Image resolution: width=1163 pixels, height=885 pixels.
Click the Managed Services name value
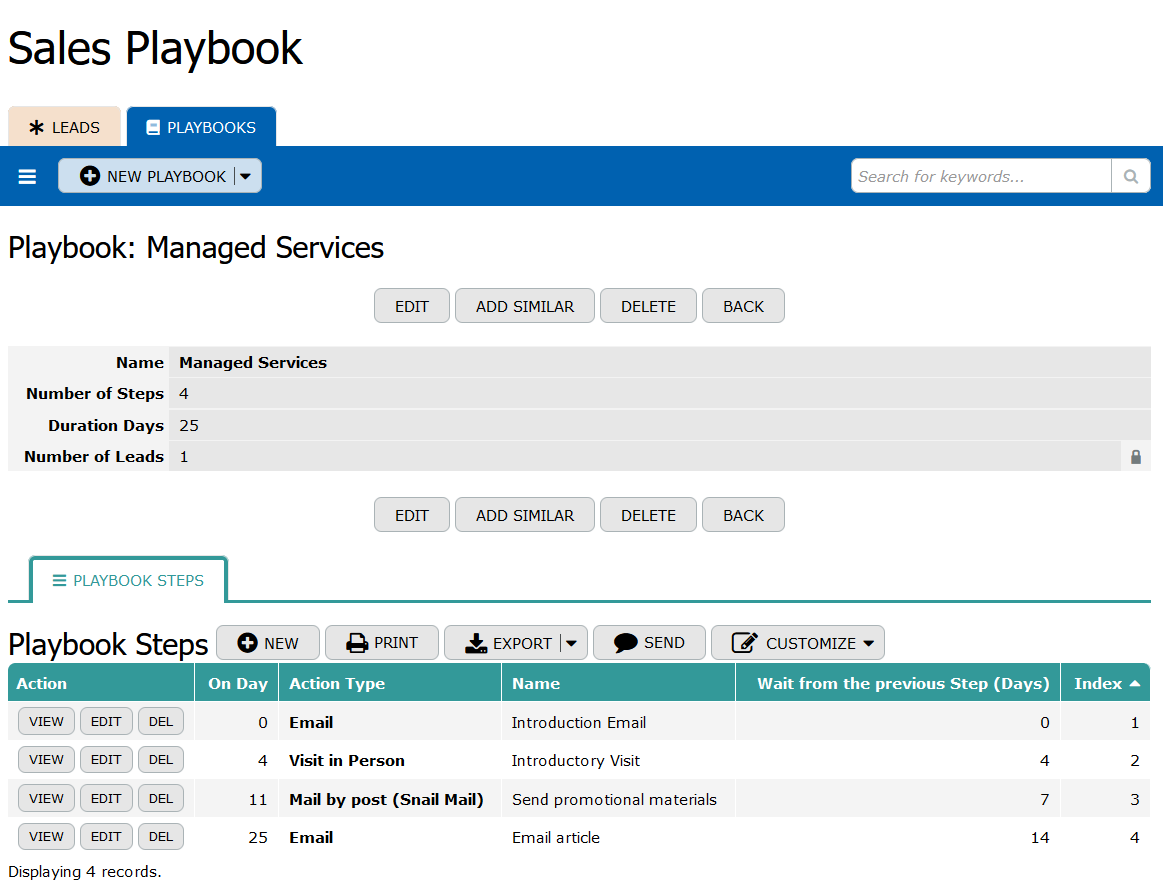pos(253,363)
